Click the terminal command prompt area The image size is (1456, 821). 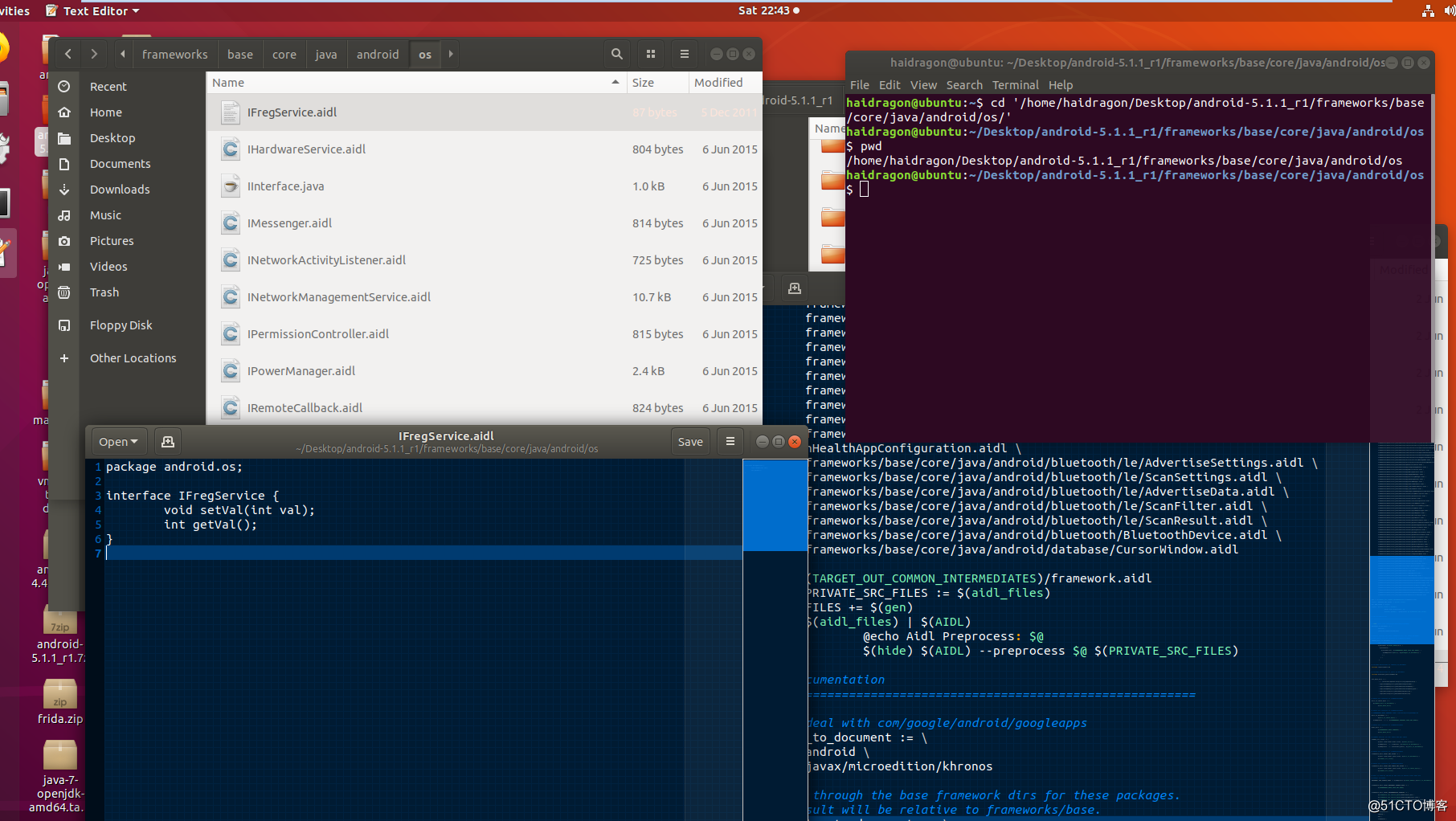coord(865,190)
